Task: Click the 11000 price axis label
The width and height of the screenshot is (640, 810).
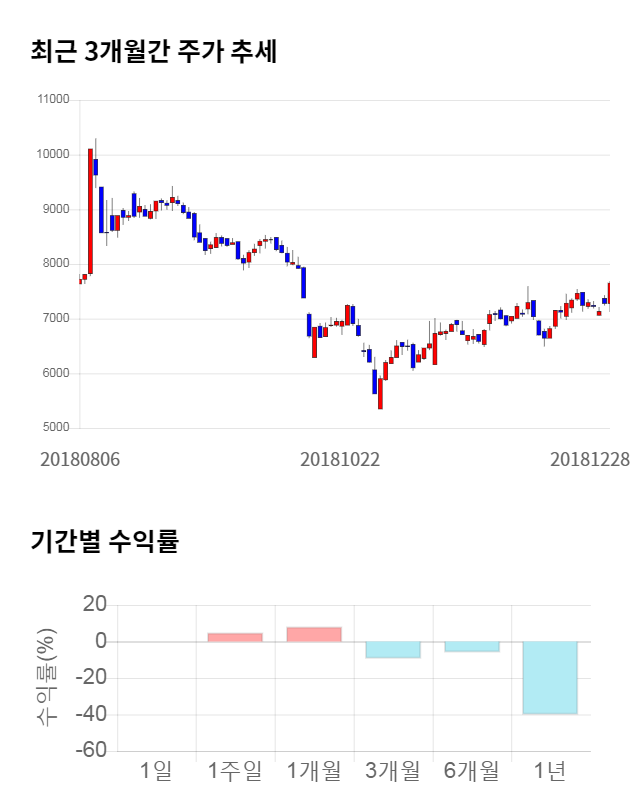Action: [x=52, y=100]
